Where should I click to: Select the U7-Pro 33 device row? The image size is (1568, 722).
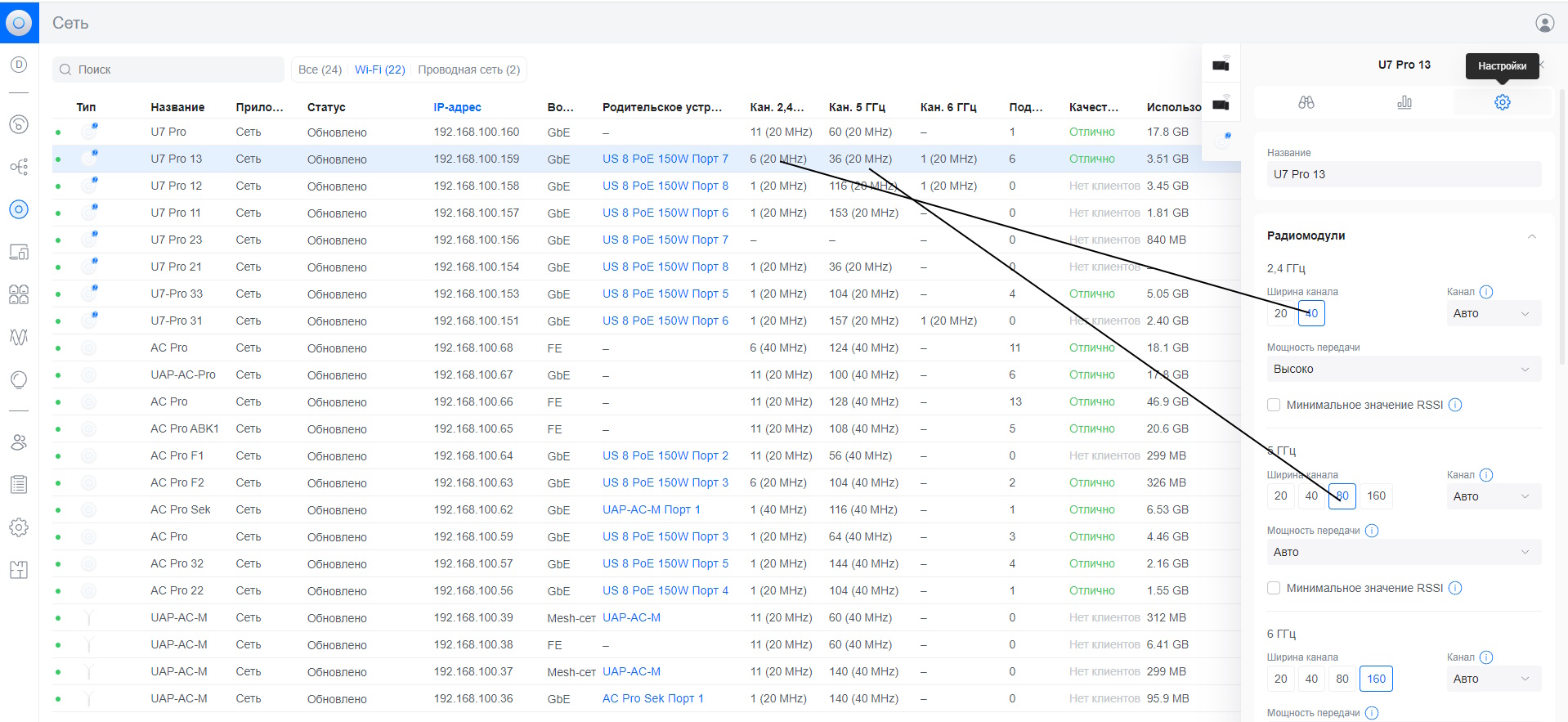646,294
